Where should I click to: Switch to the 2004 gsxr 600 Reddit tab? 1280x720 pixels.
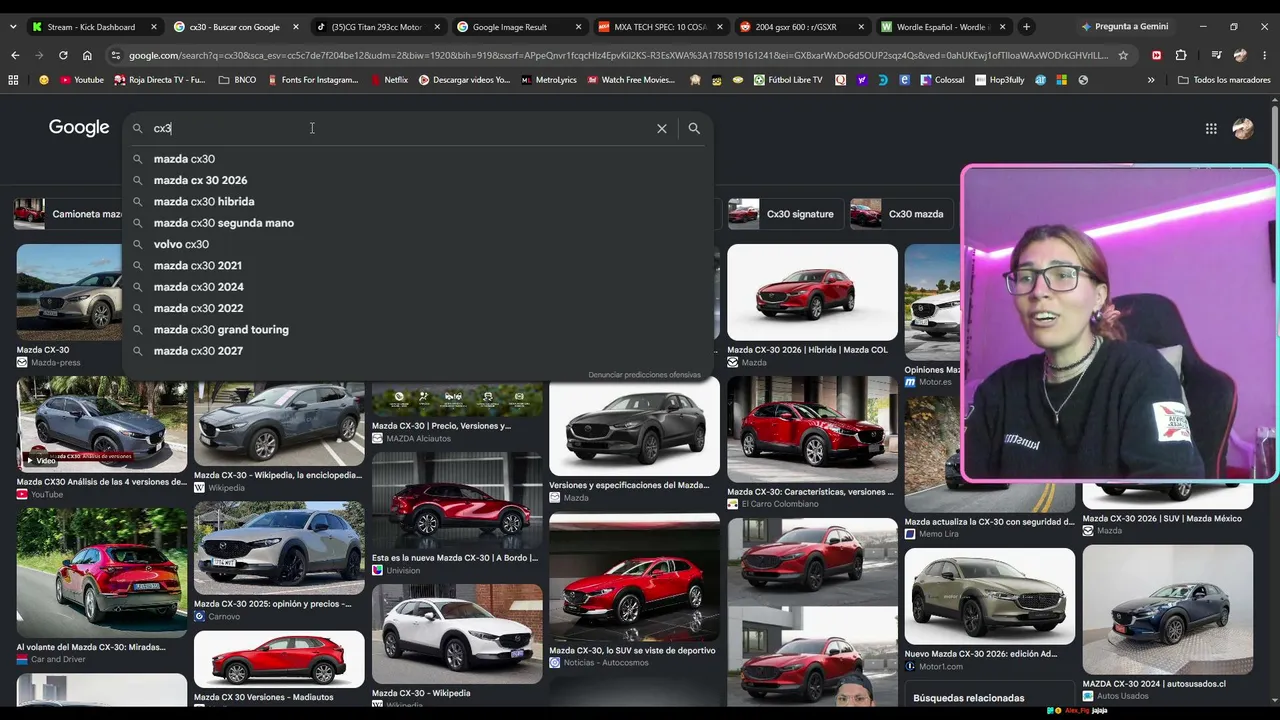coord(803,27)
